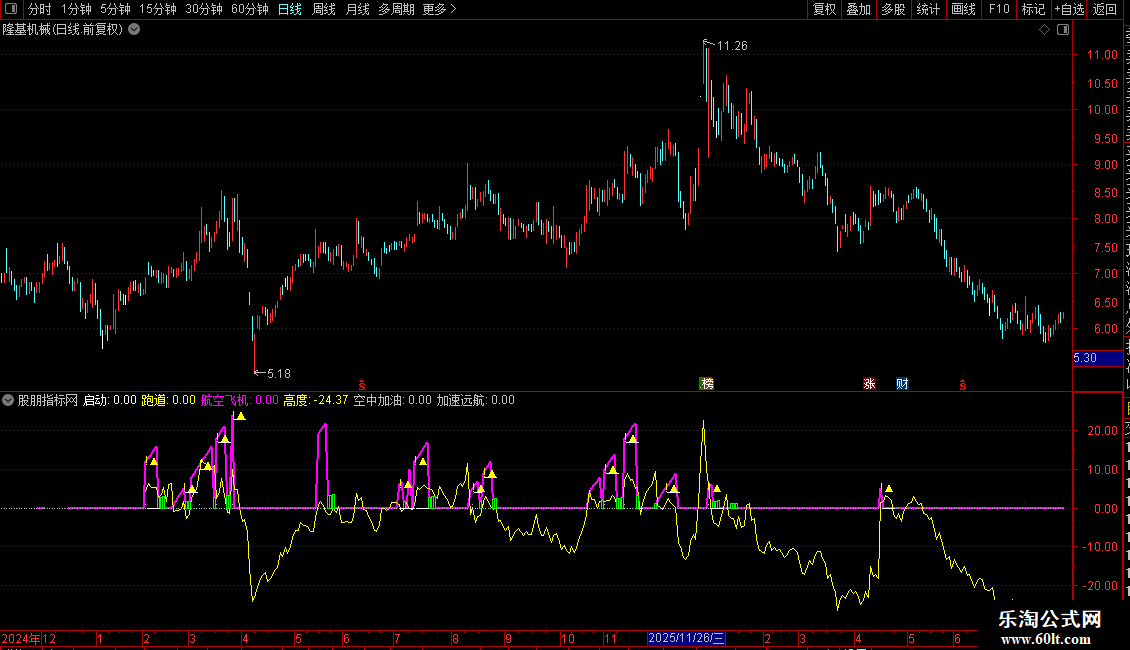Click the 隆基机械(日线.前复权) chart title

pos(63,30)
